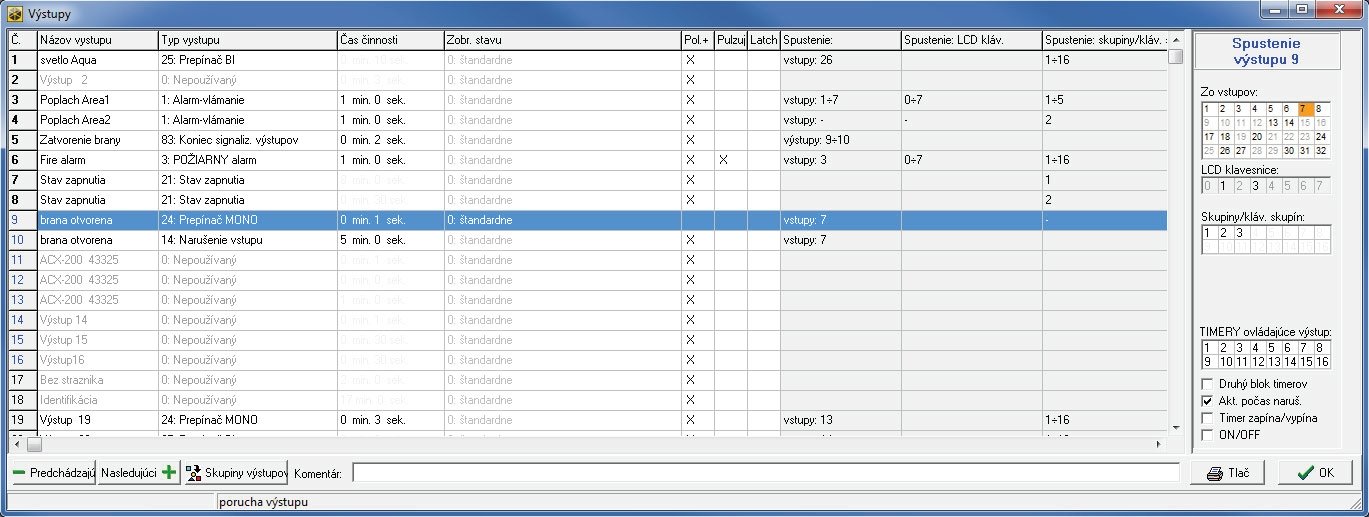Toggle Pol.+ mark for Fire alarm row
This screenshot has width=1369, height=517.
(x=689, y=160)
